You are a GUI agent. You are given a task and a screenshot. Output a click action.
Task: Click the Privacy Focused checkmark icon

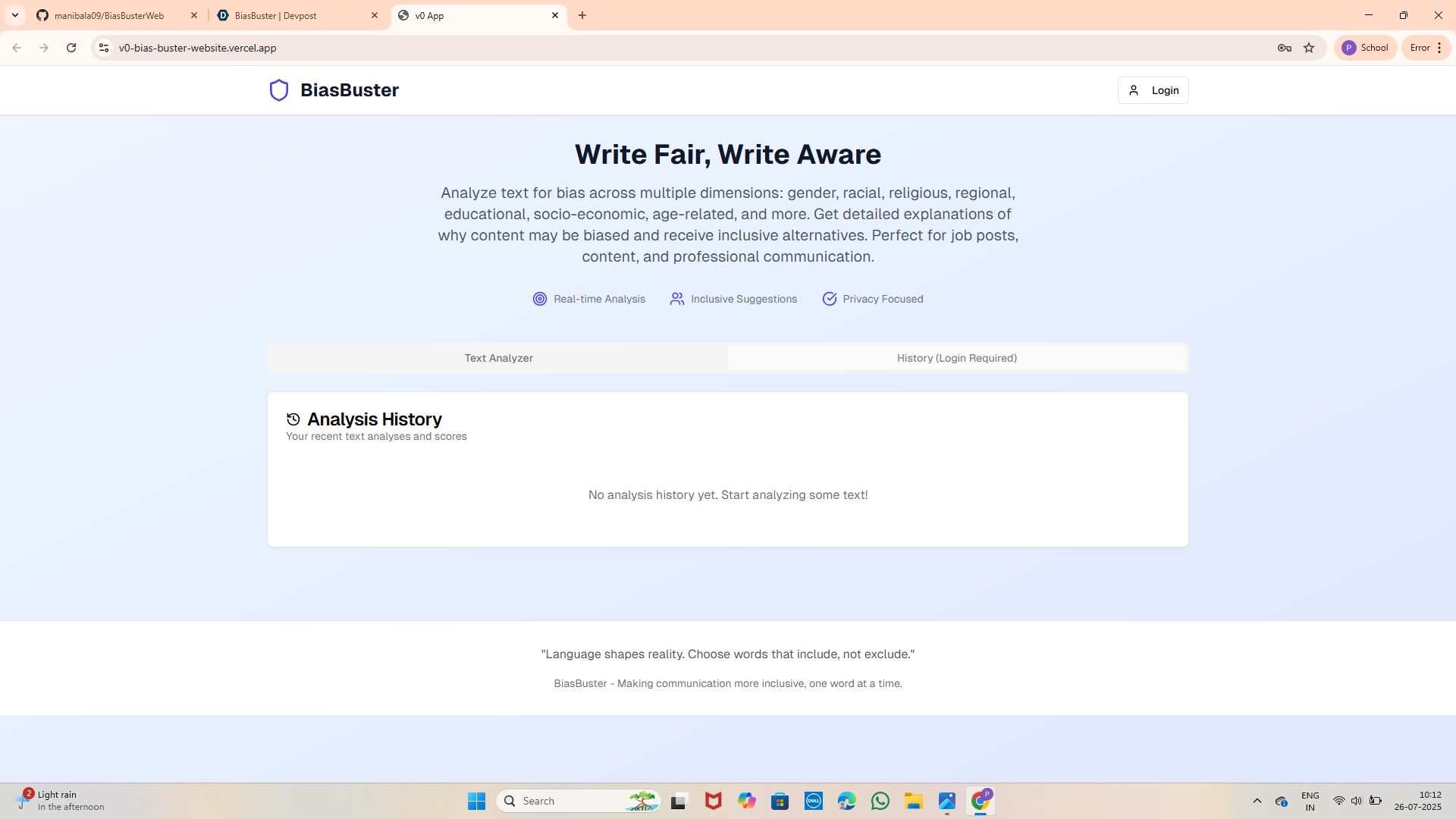pyautogui.click(x=830, y=299)
